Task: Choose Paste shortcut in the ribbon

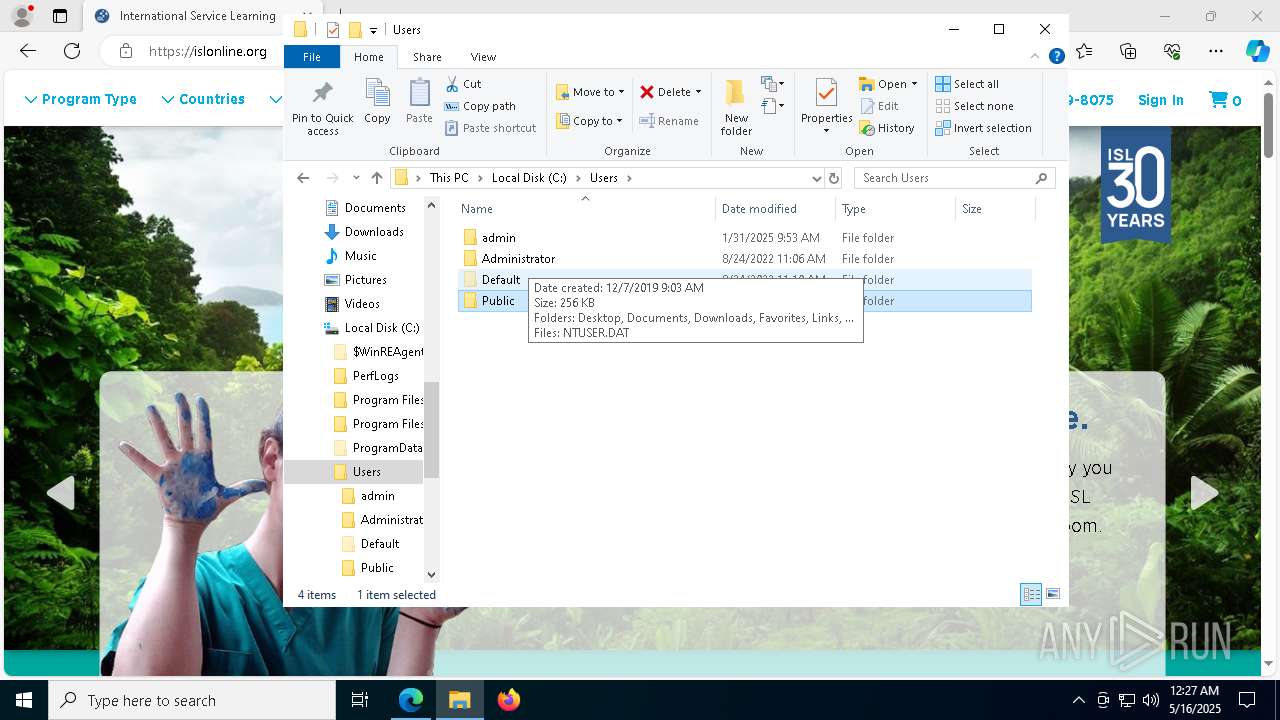Action: click(x=490, y=128)
